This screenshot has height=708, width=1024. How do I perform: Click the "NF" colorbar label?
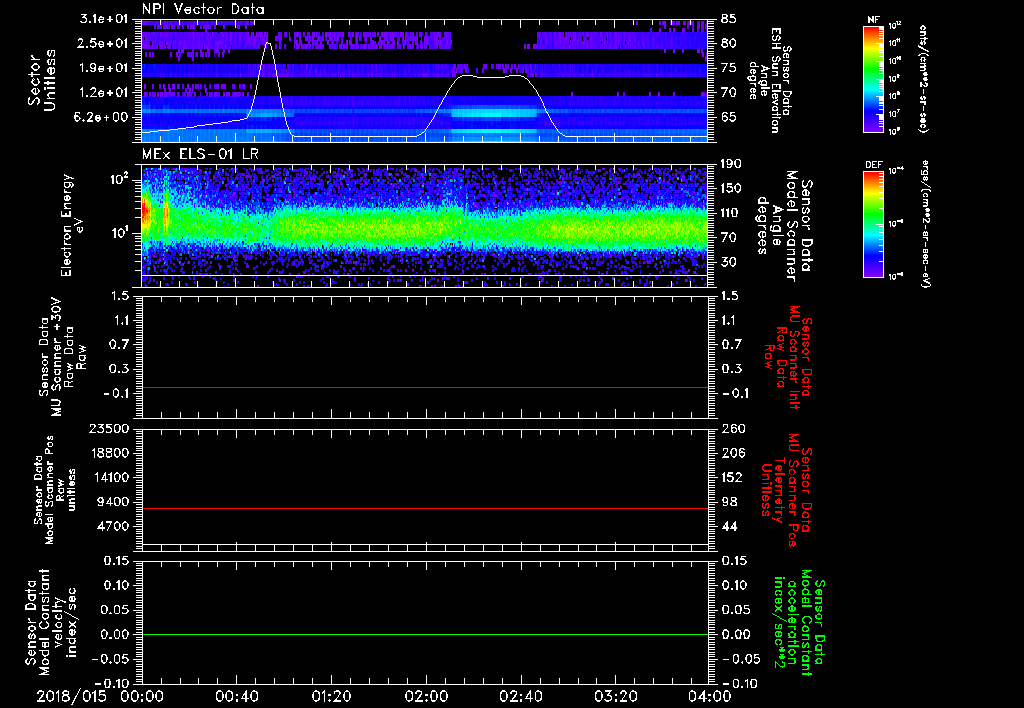click(x=873, y=20)
